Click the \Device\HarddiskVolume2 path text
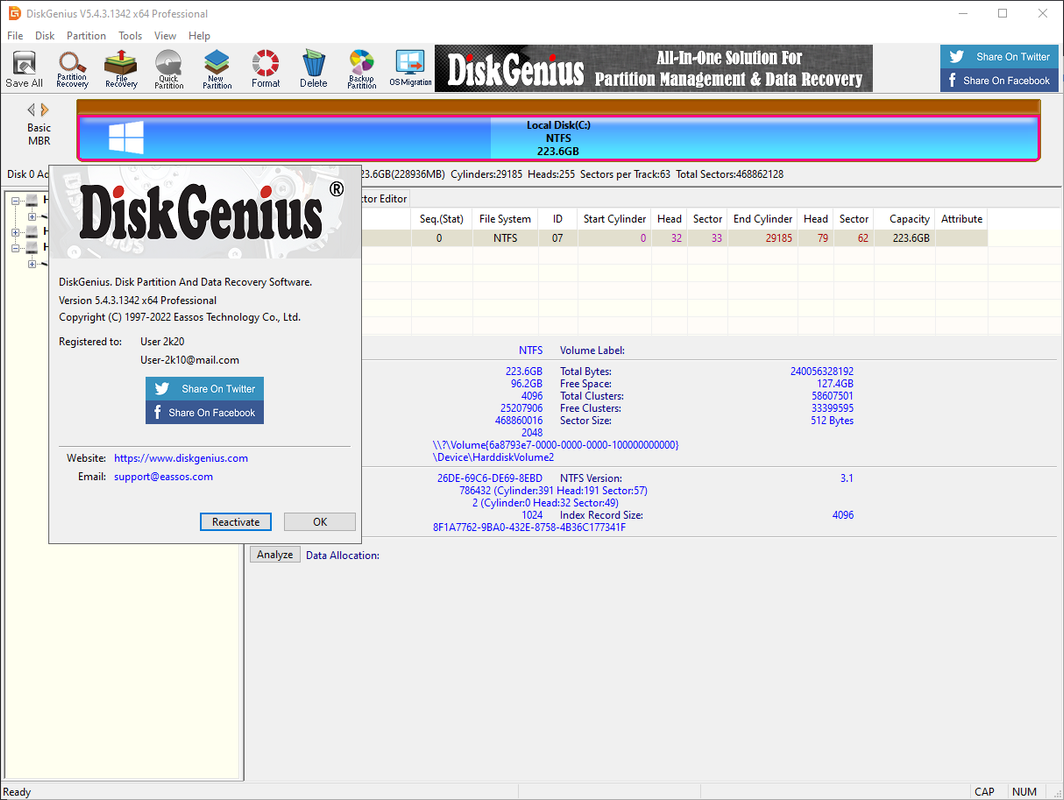This screenshot has height=800, width=1064. point(493,457)
